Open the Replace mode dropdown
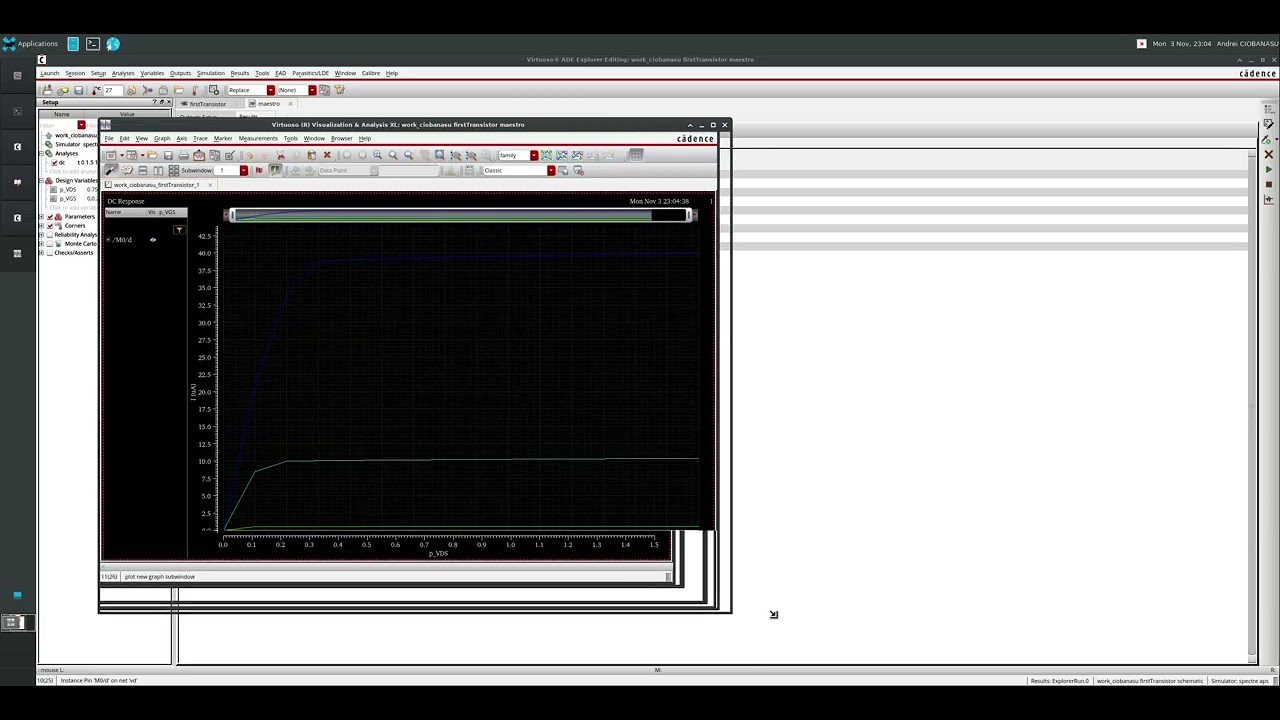Screen dimensions: 1280x720 270,90
